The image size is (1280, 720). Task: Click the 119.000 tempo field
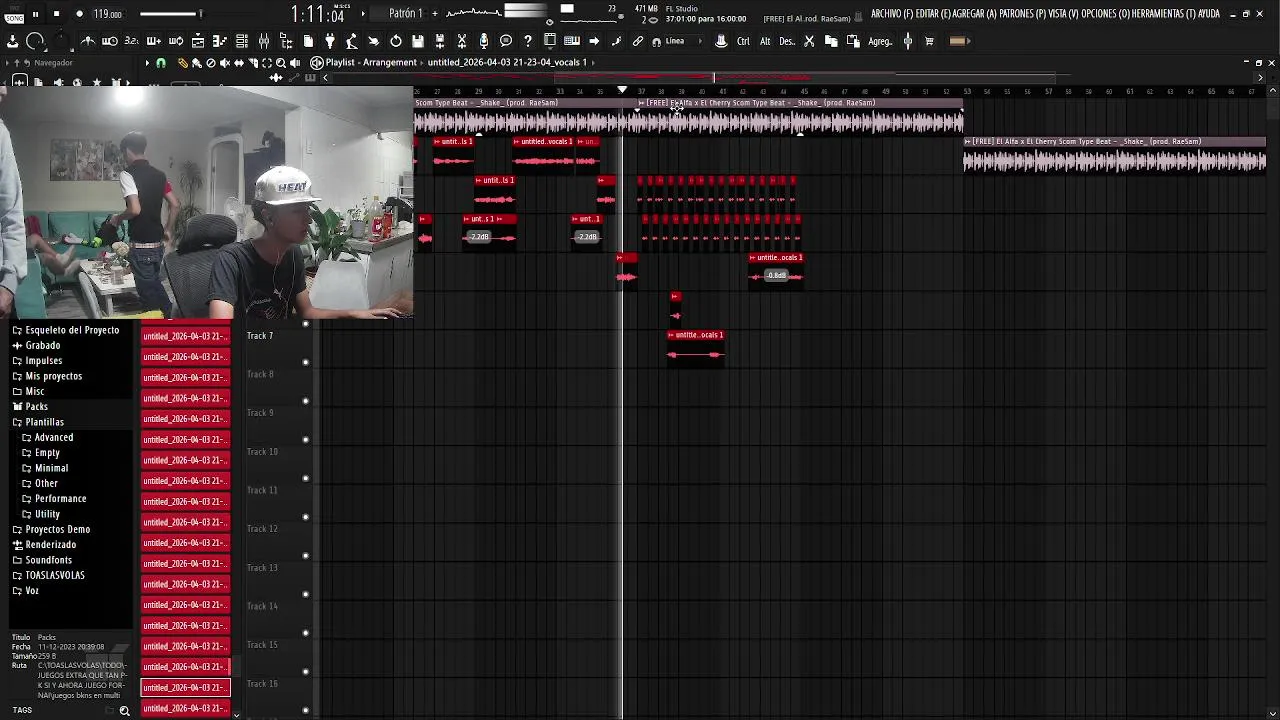pyautogui.click(x=108, y=14)
